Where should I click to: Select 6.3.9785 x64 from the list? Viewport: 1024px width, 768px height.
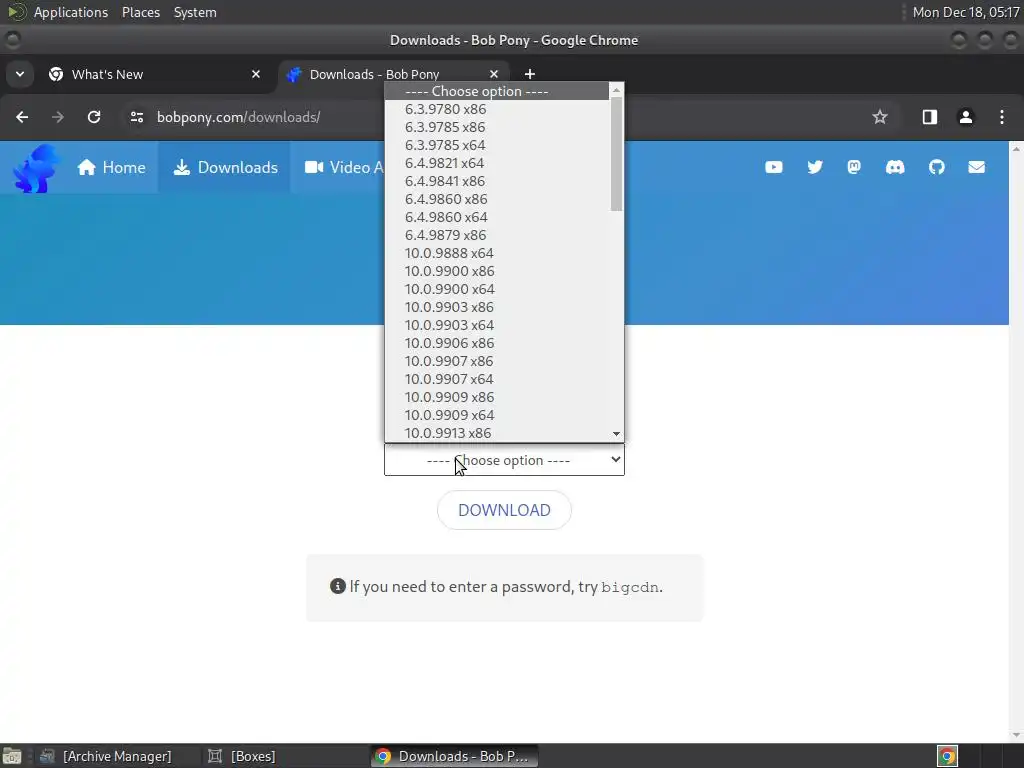pyautogui.click(x=497, y=145)
